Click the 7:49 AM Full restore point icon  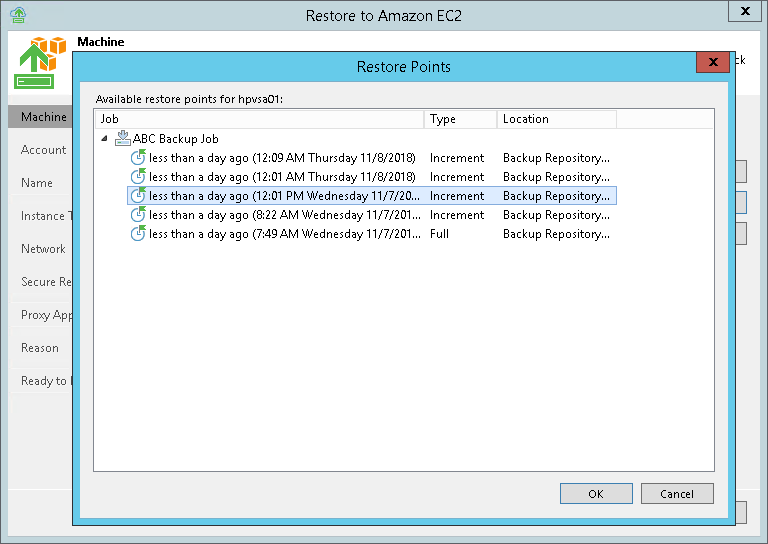click(x=138, y=234)
